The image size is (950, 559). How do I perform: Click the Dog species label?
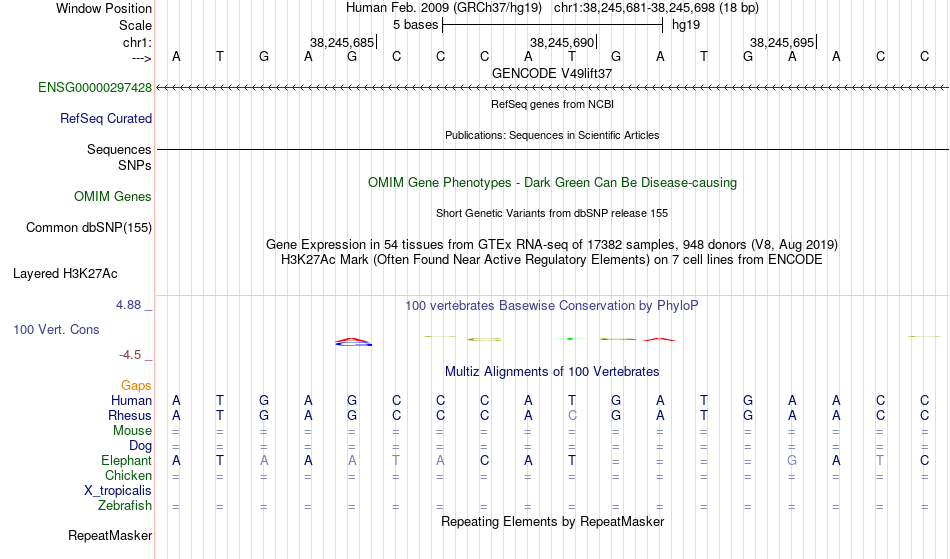pos(141,446)
